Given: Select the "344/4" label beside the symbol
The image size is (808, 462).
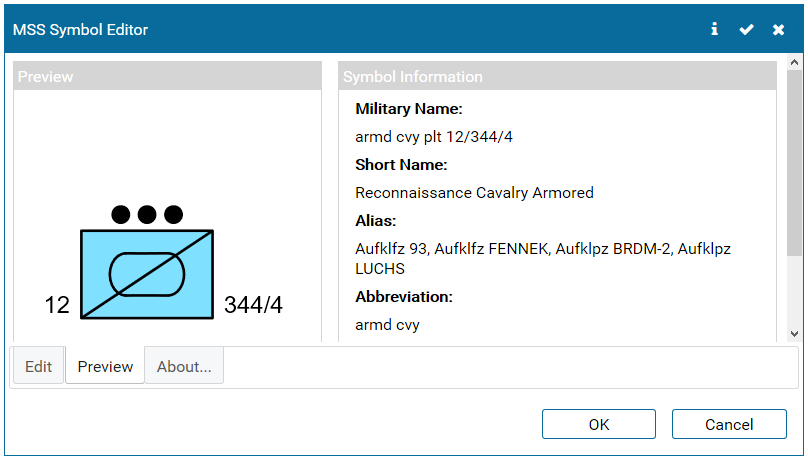Looking at the screenshot, I should [x=253, y=305].
